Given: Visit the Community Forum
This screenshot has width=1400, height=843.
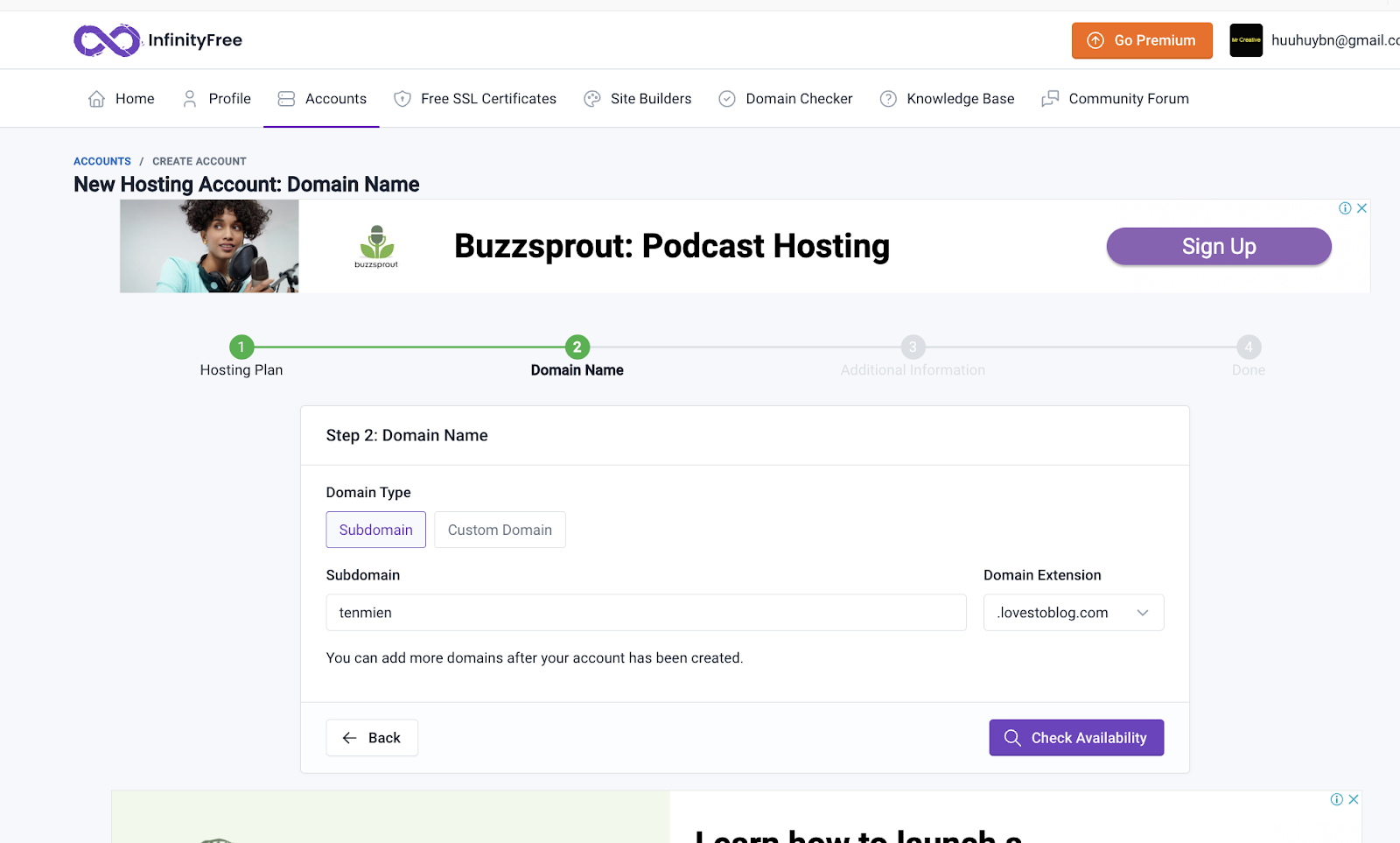Looking at the screenshot, I should click(x=1115, y=99).
